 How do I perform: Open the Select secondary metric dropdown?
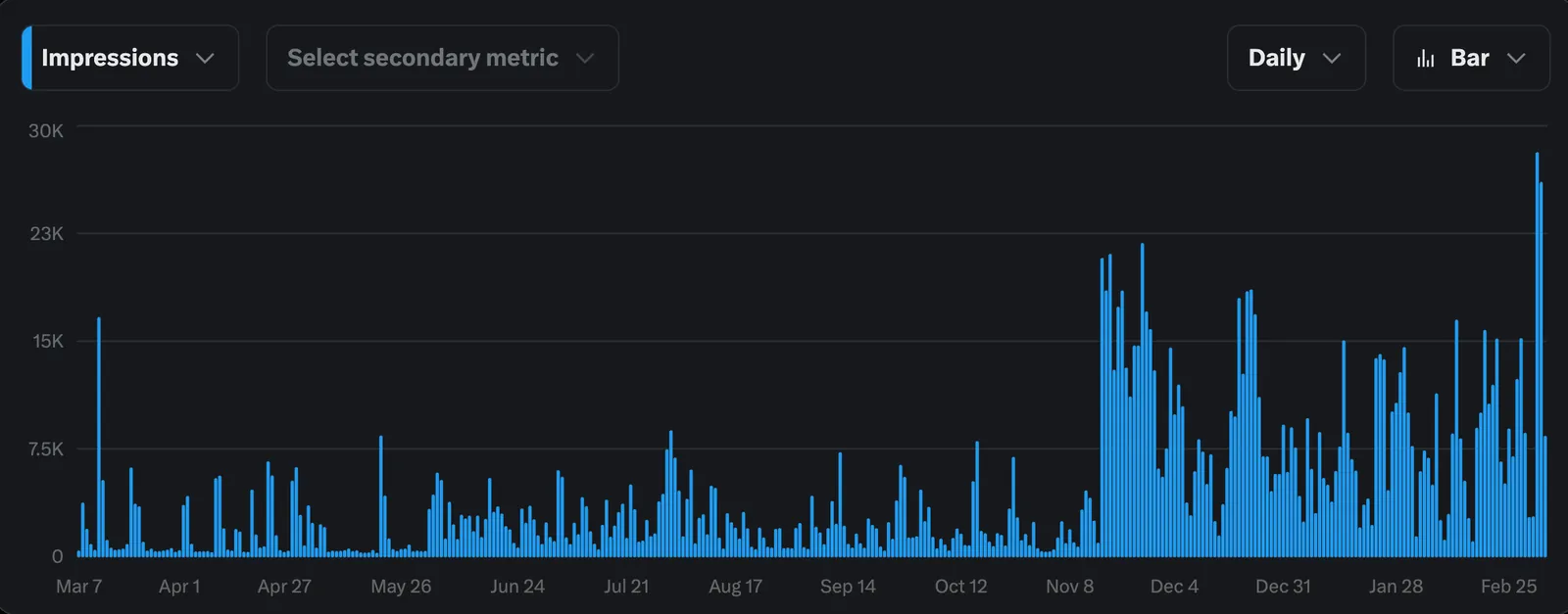point(442,58)
